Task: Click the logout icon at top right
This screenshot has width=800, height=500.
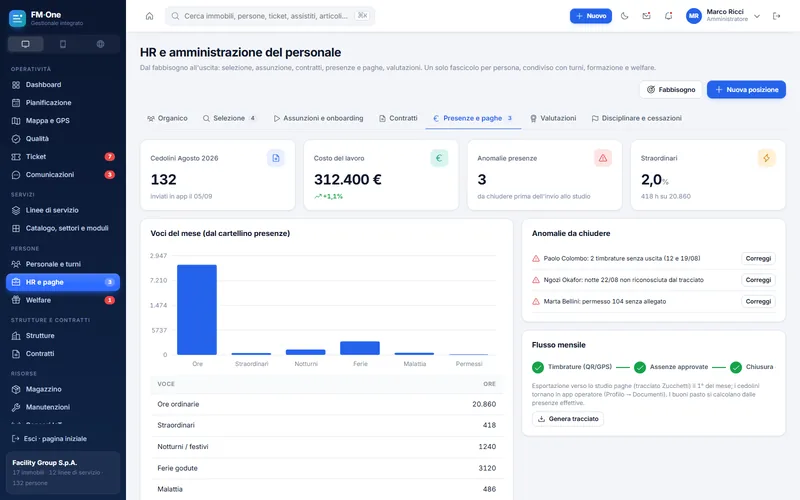Action: tap(777, 16)
